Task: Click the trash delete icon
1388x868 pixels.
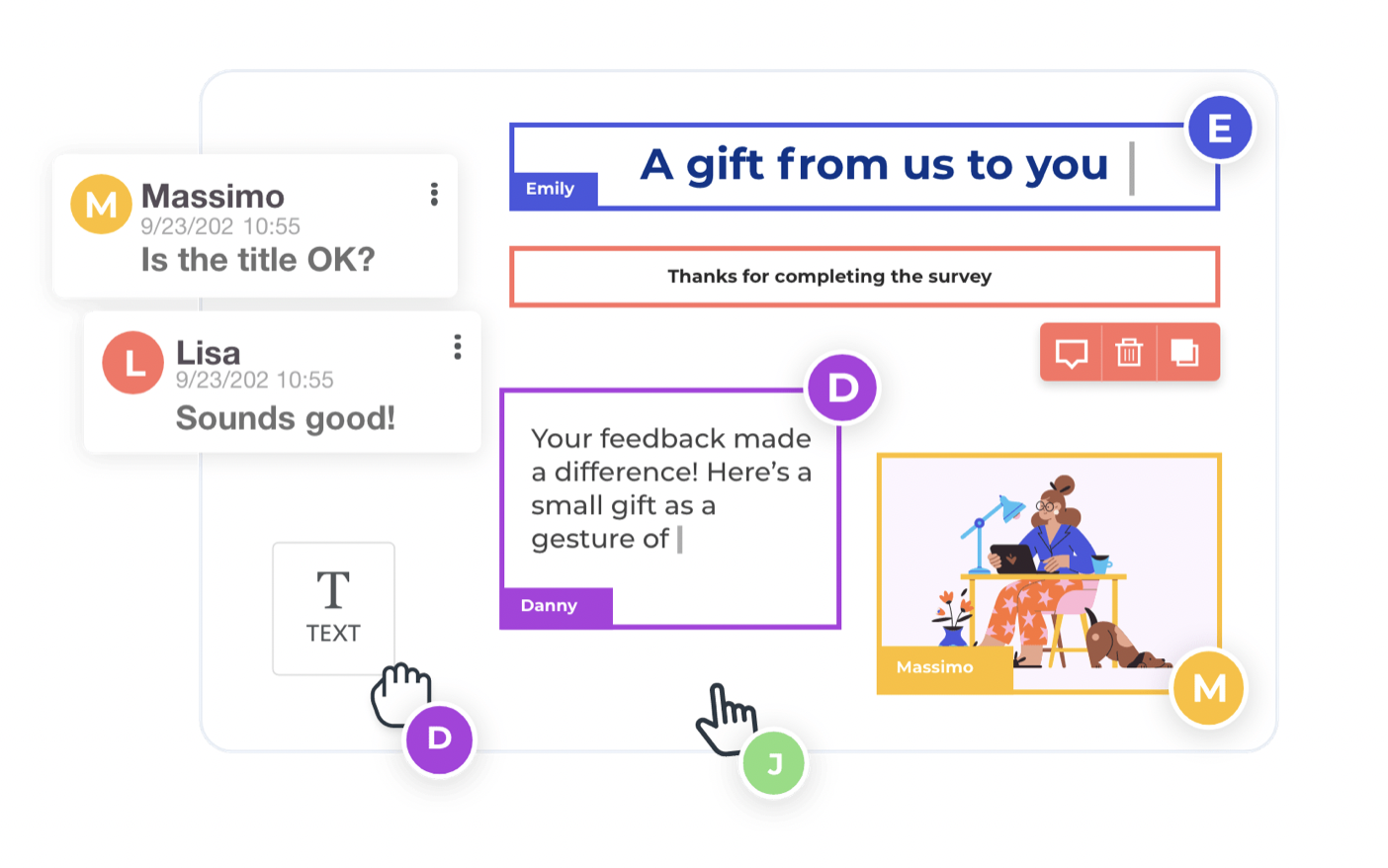Action: pos(1129,352)
